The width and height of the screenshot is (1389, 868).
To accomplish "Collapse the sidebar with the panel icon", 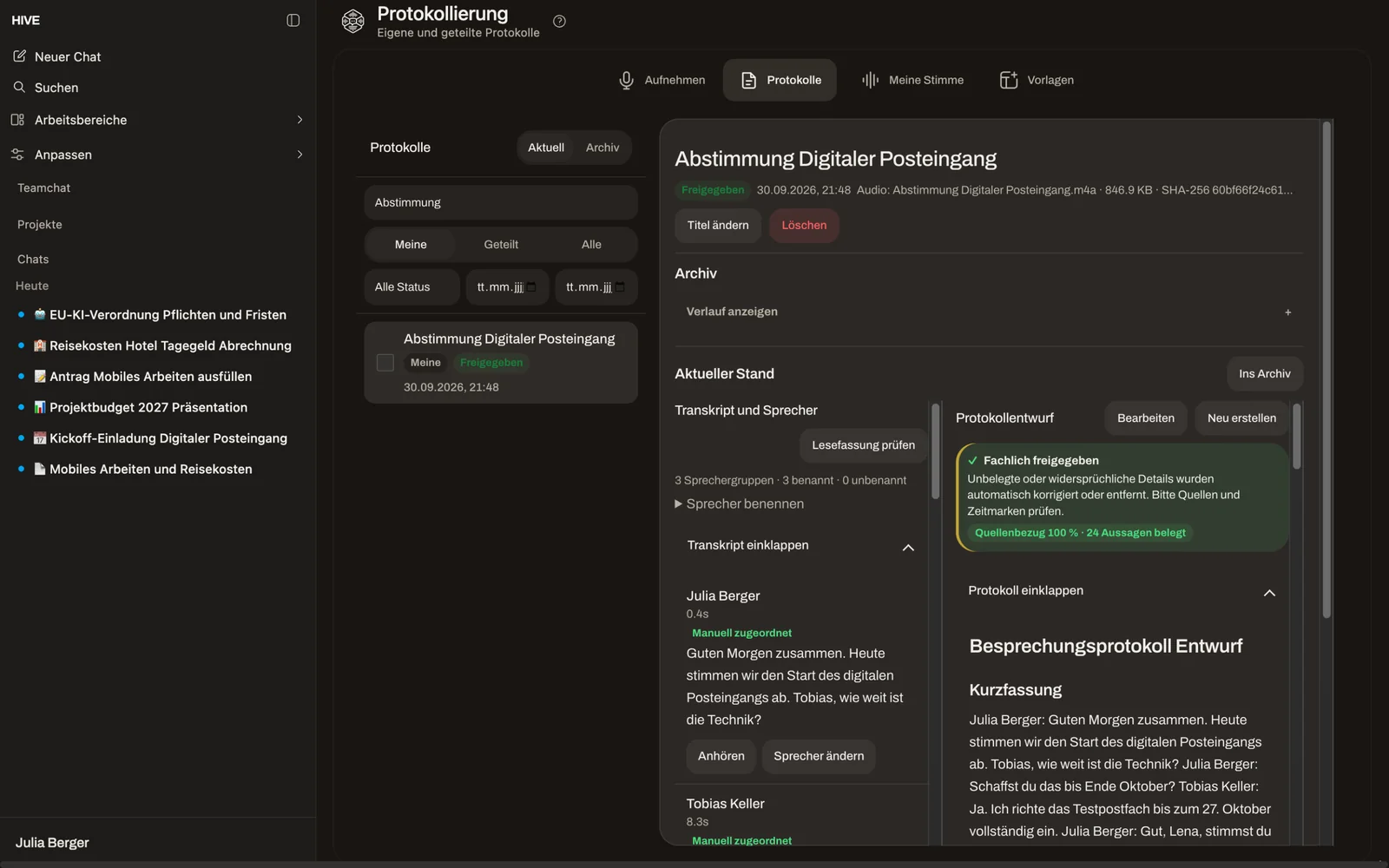I will (293, 20).
